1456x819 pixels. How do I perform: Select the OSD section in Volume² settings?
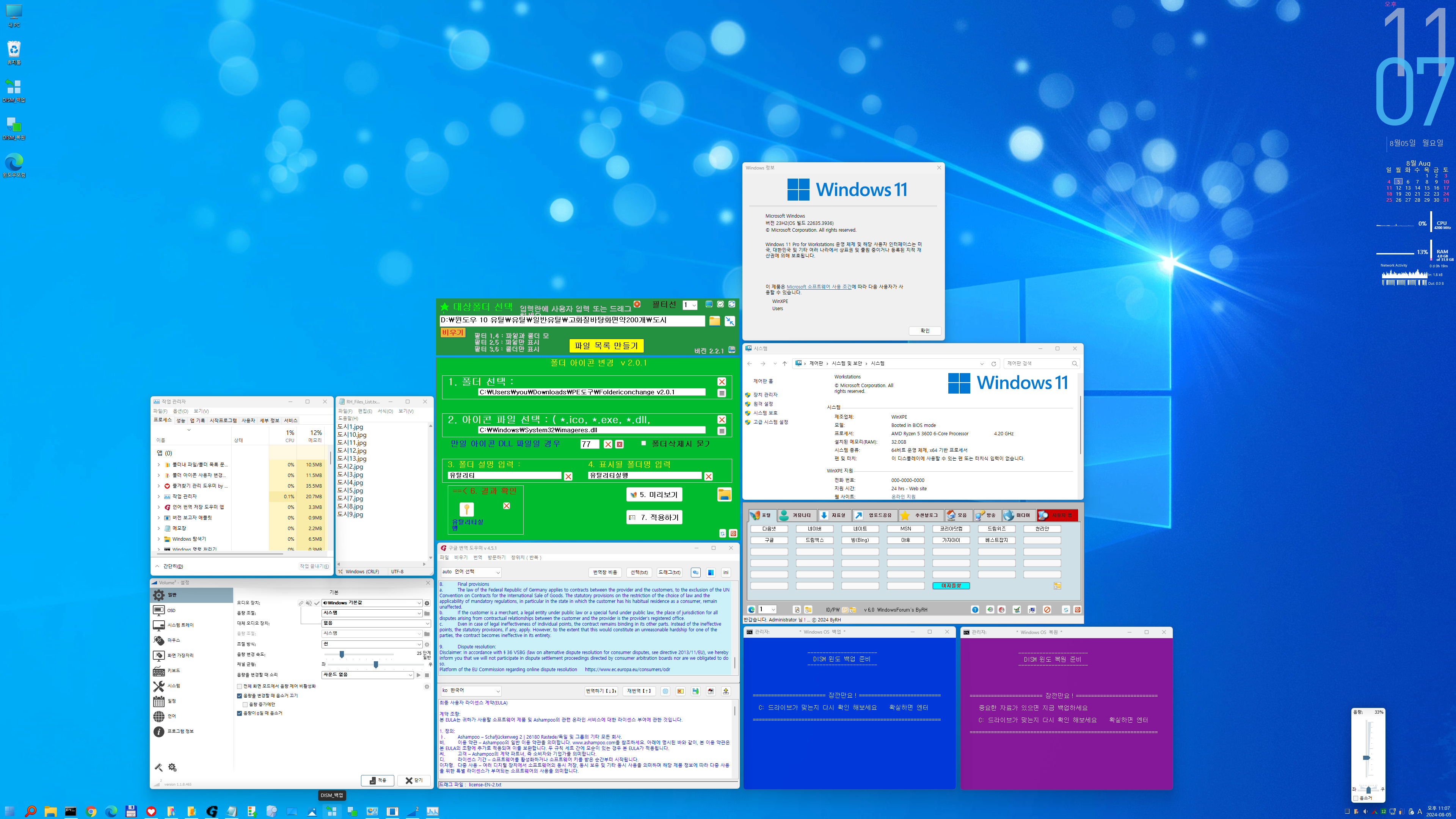tap(191, 610)
